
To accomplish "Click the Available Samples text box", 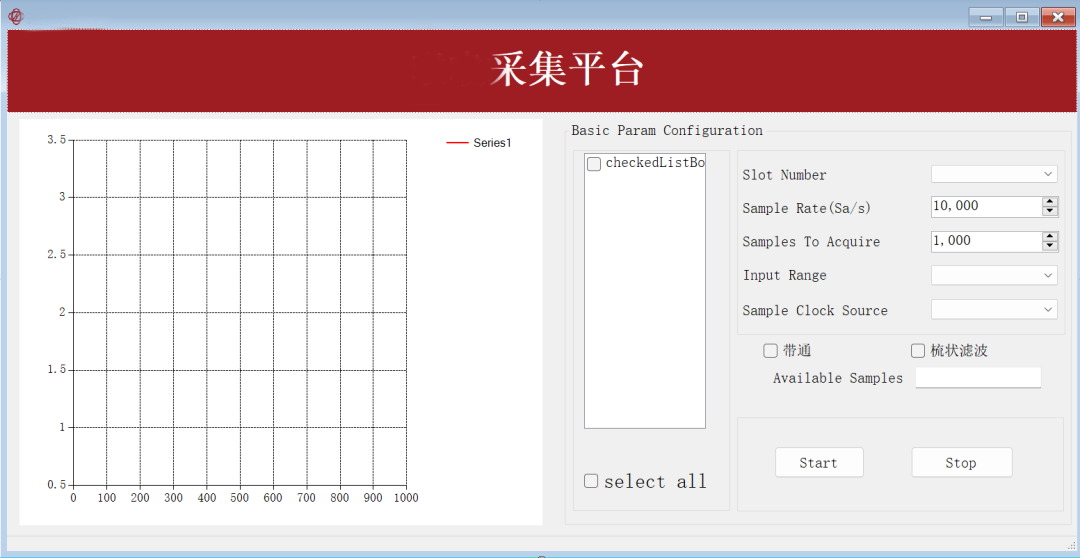I will (978, 378).
